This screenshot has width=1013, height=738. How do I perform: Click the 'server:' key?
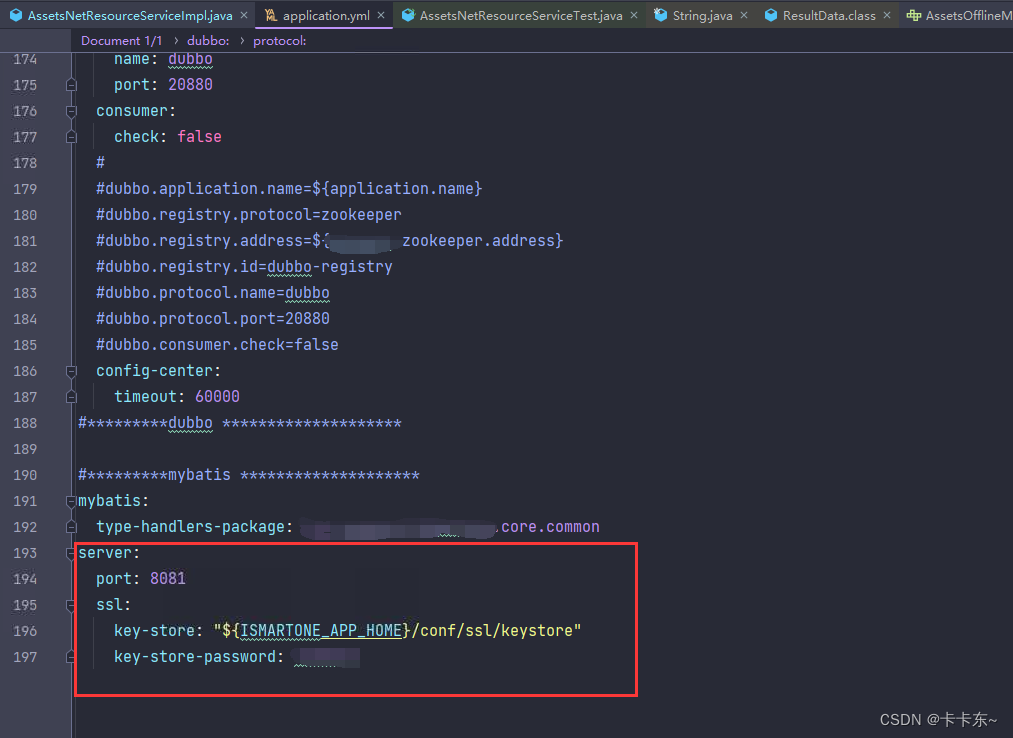coord(109,553)
